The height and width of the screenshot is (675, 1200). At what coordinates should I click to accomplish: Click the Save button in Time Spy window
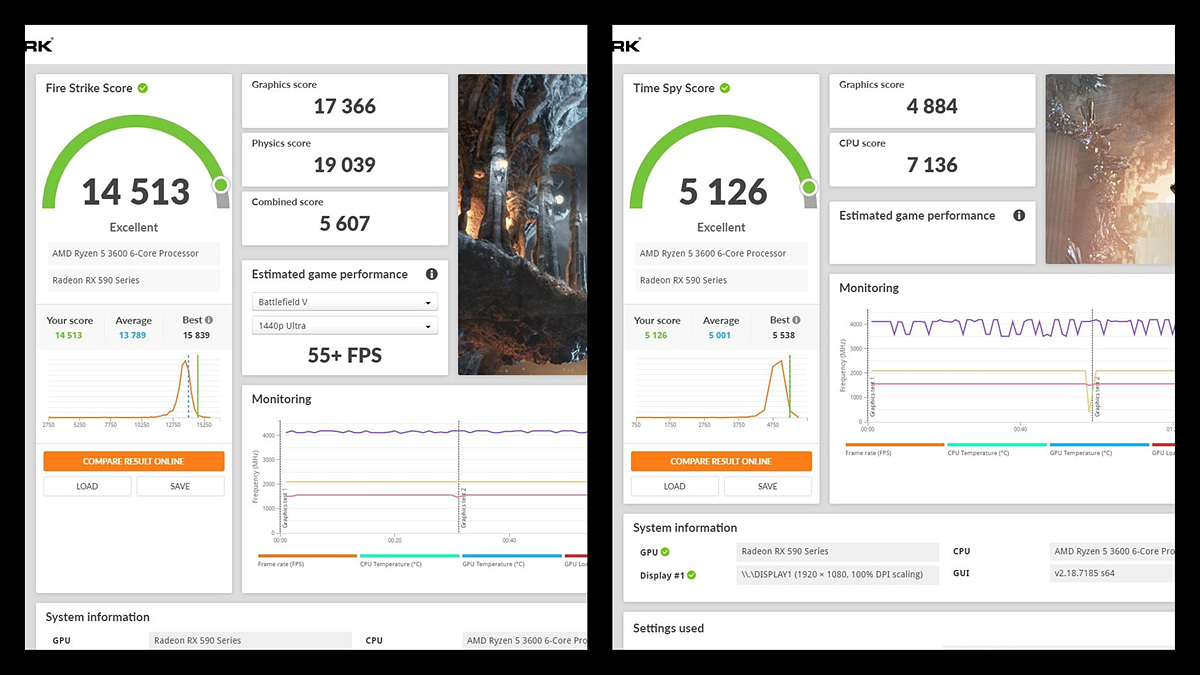(x=767, y=486)
